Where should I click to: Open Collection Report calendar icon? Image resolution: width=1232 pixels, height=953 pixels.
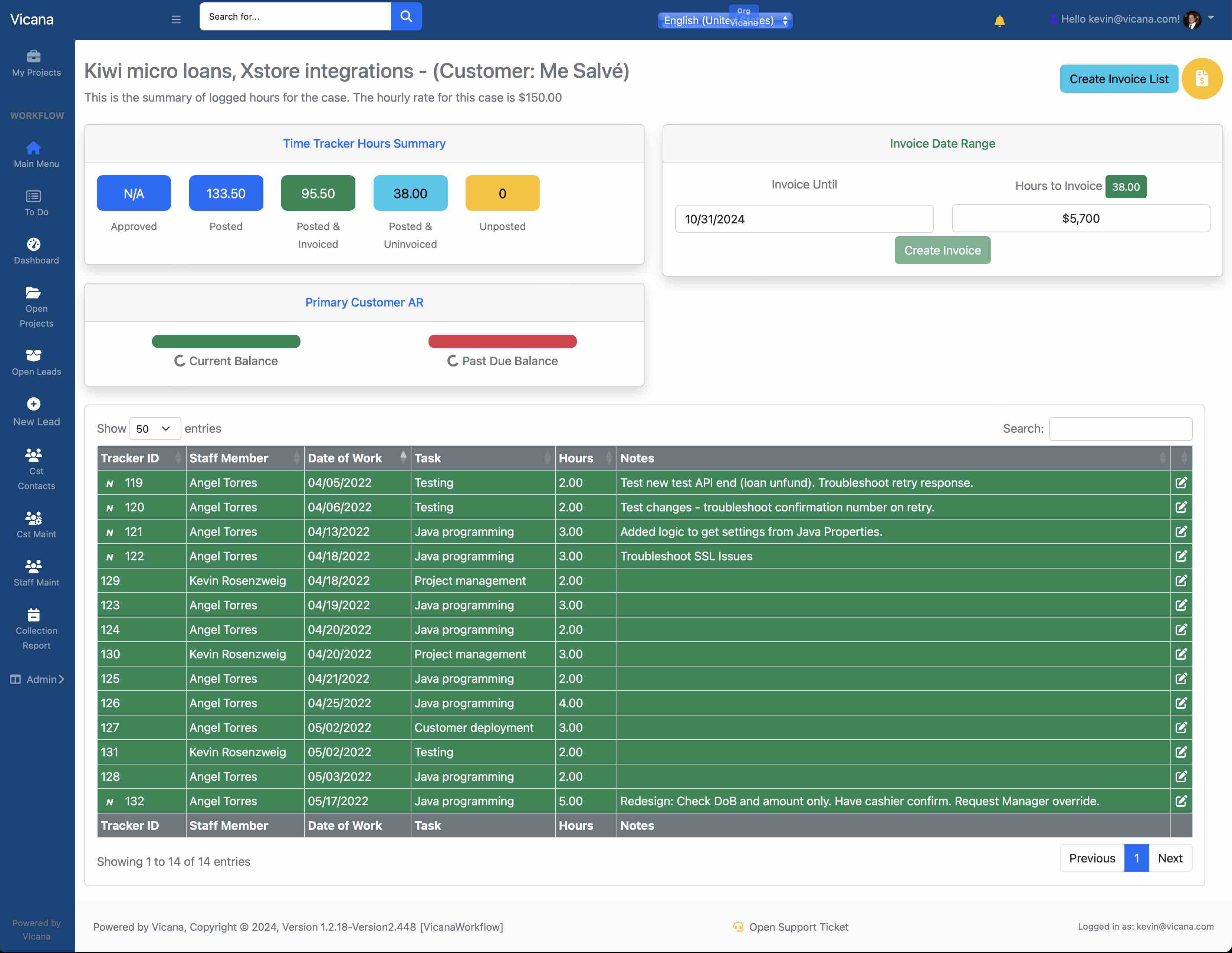(34, 615)
